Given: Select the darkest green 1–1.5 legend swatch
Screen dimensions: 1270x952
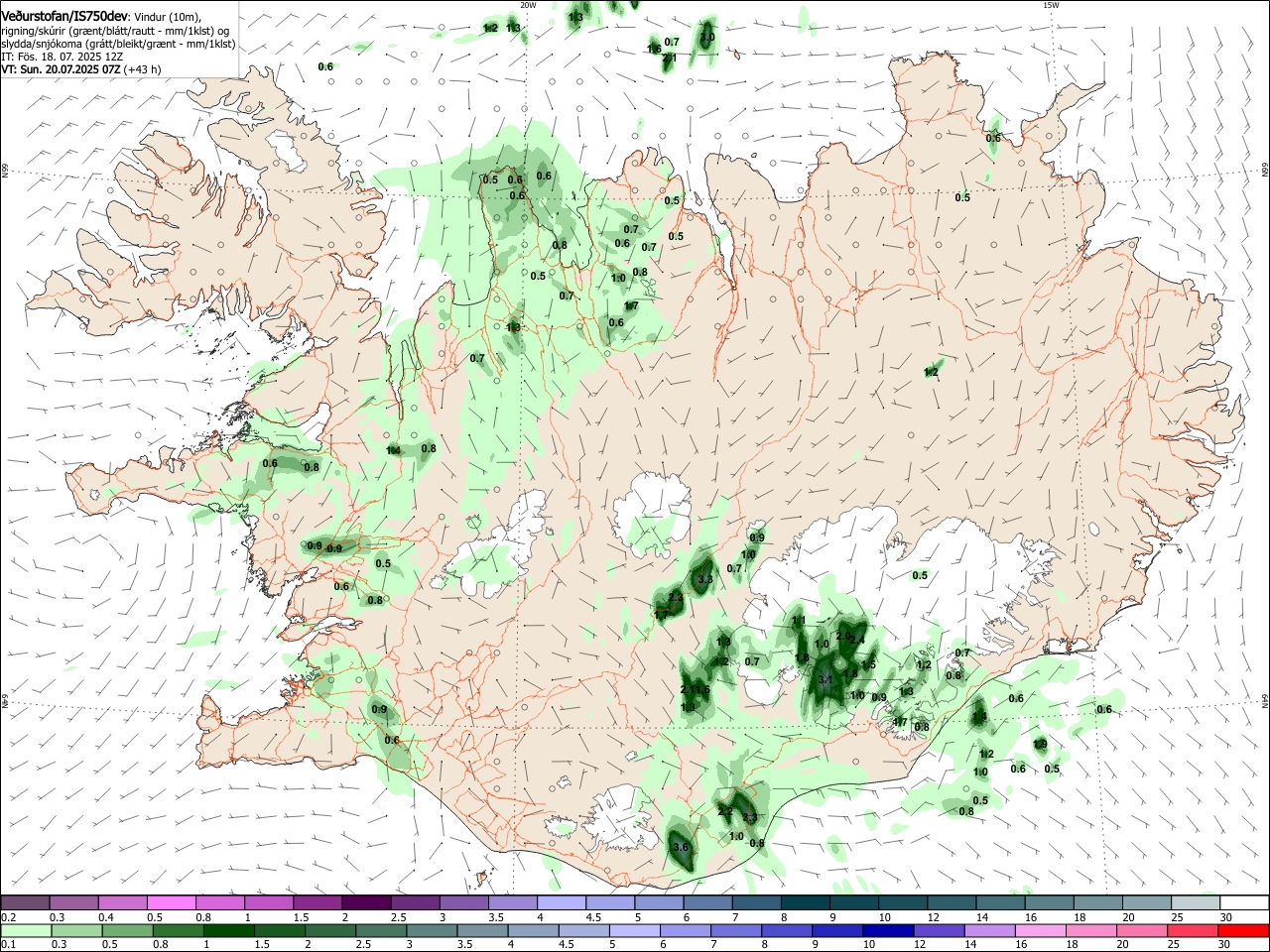Looking at the screenshot, I should click(228, 931).
